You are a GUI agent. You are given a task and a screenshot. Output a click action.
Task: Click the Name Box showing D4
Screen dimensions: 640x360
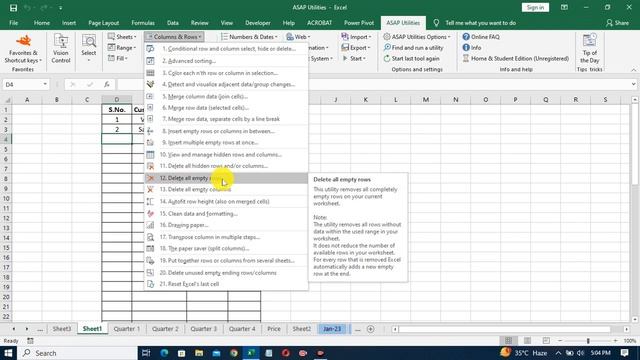[x=25, y=84]
